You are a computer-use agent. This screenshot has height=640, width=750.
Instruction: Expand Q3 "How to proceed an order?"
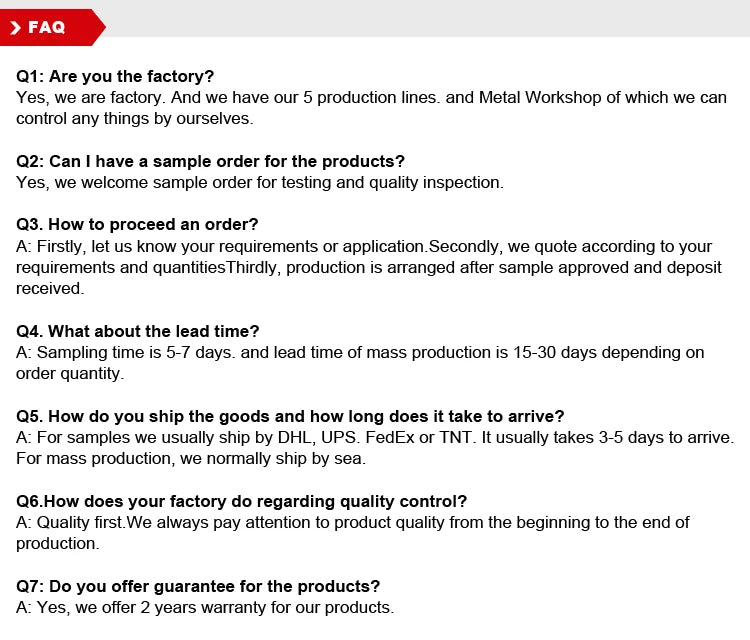click(137, 225)
